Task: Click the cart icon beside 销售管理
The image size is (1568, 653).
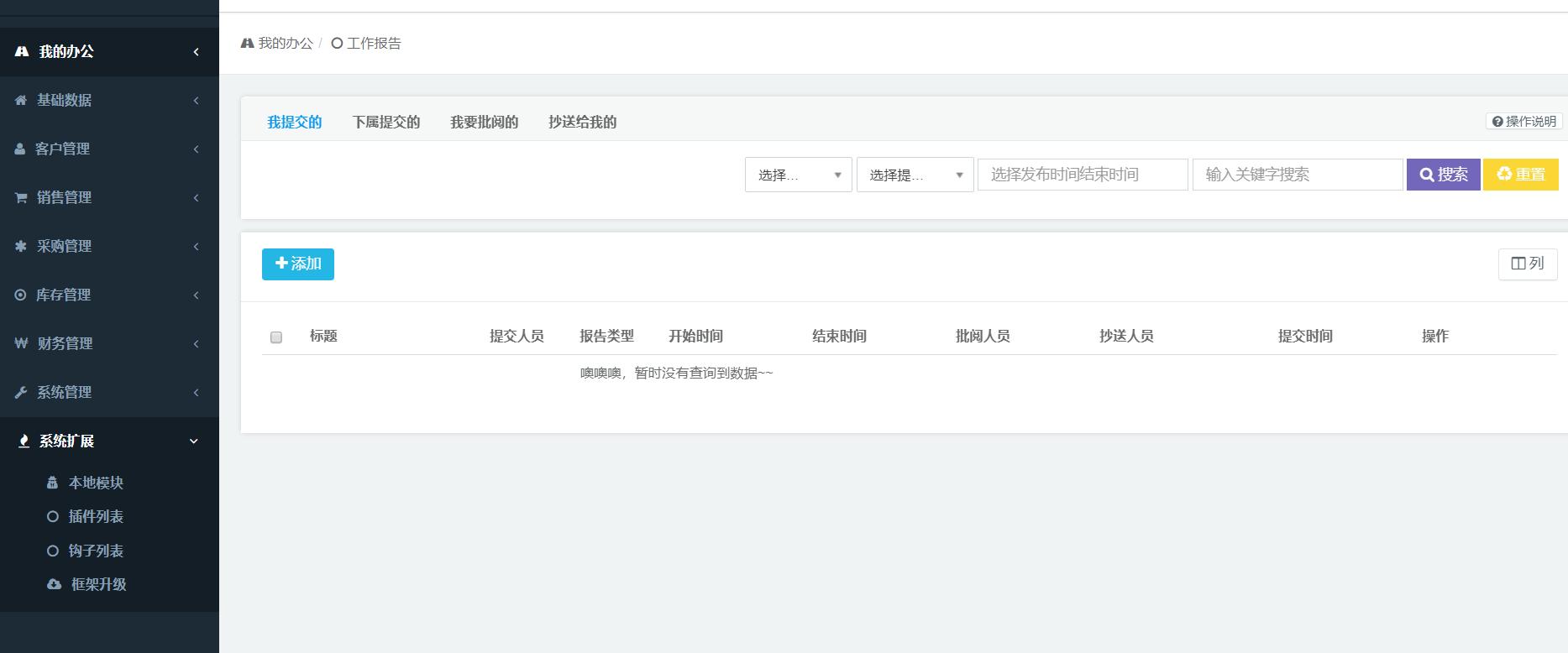Action: [21, 197]
